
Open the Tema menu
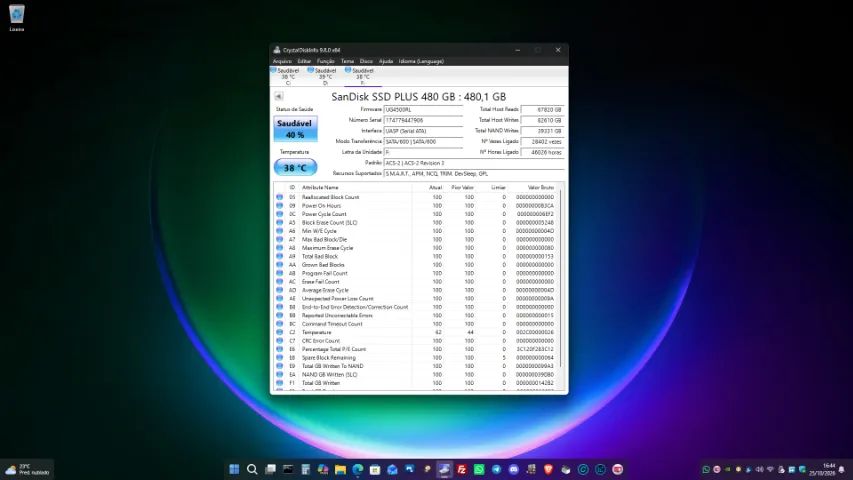tap(347, 61)
